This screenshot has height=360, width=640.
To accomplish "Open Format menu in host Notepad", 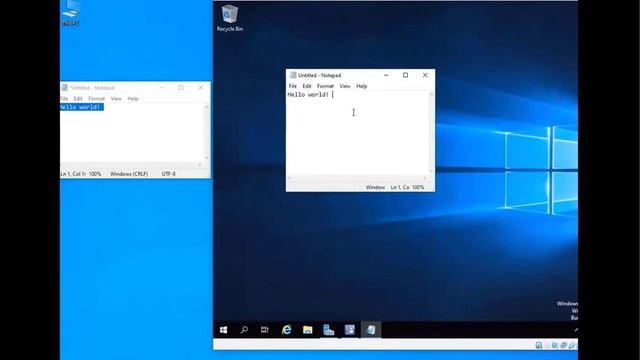I will coord(97,99).
